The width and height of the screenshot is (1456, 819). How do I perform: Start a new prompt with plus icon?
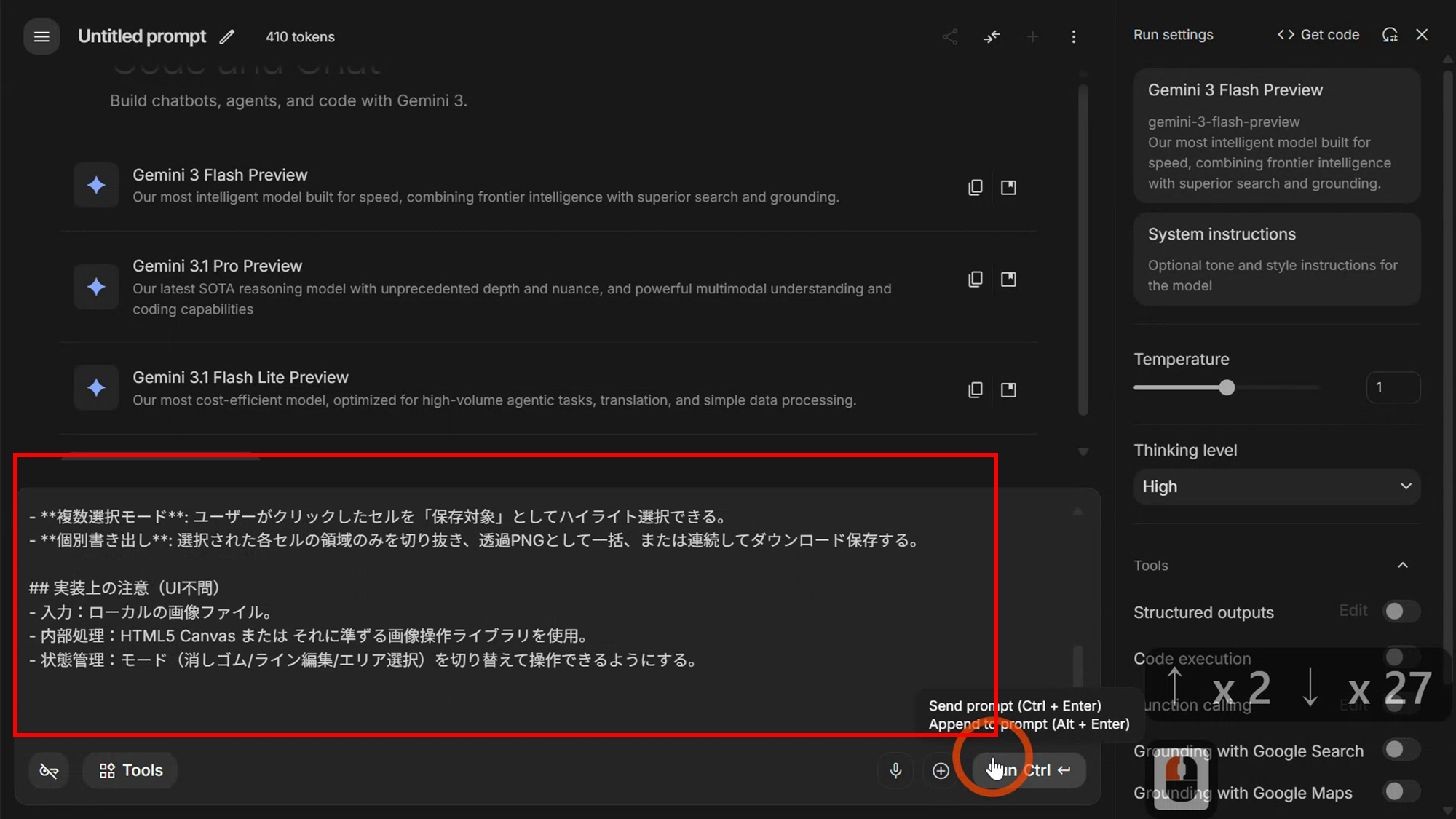(1032, 36)
